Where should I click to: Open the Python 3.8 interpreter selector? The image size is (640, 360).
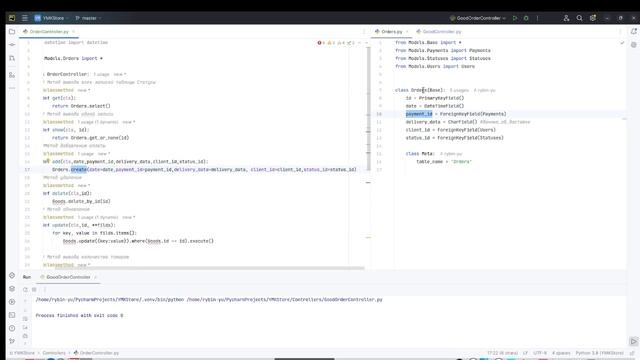pos(599,353)
